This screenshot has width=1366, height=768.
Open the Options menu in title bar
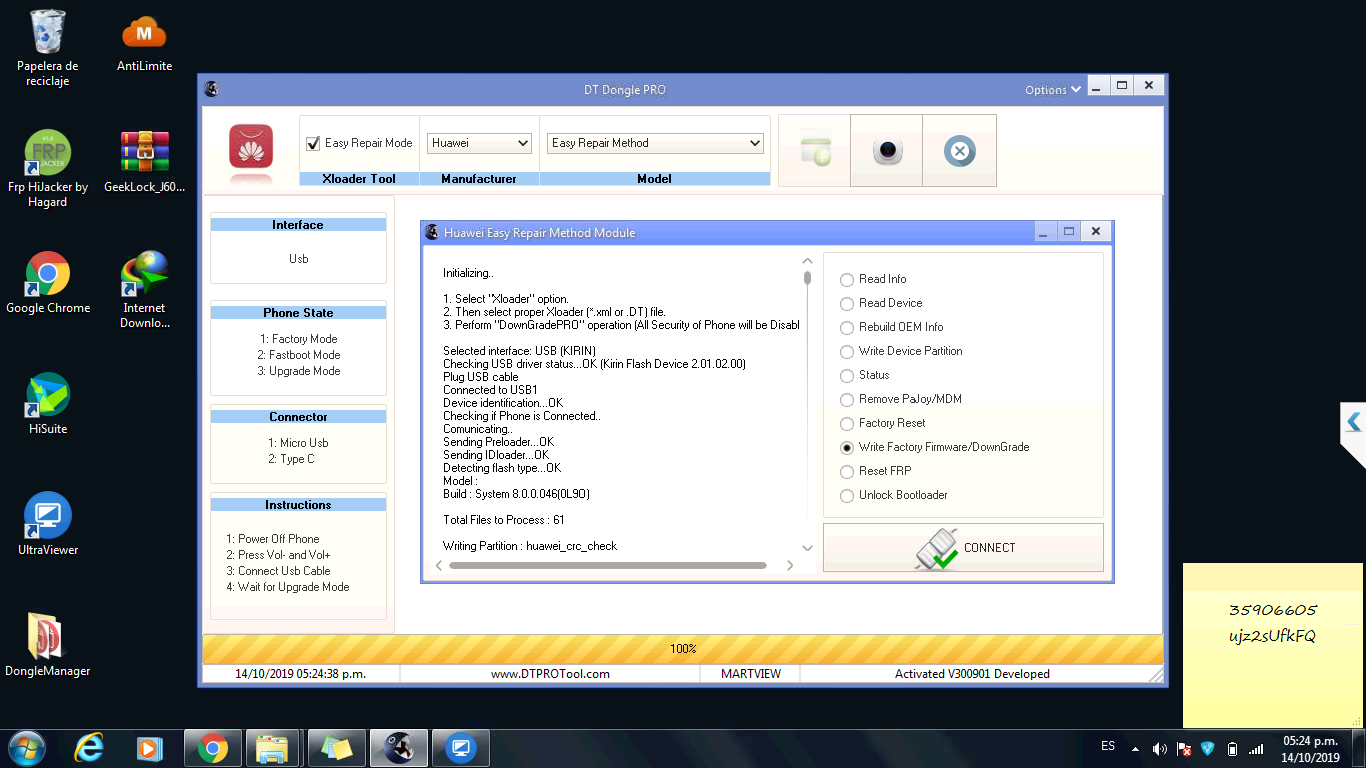pos(1053,89)
